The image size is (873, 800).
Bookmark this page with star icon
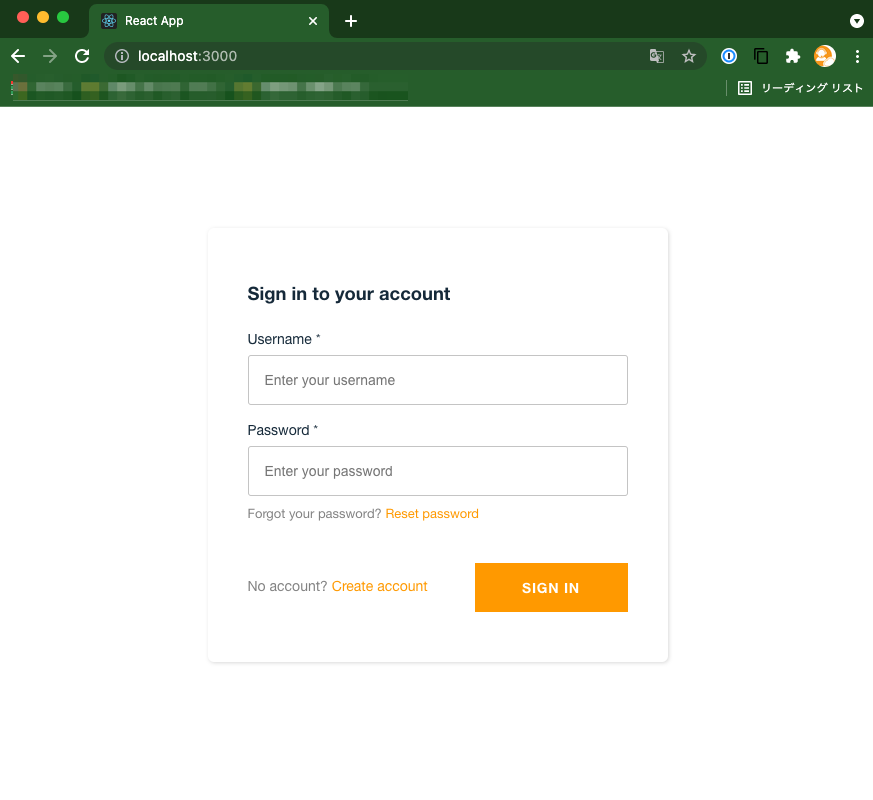click(689, 56)
